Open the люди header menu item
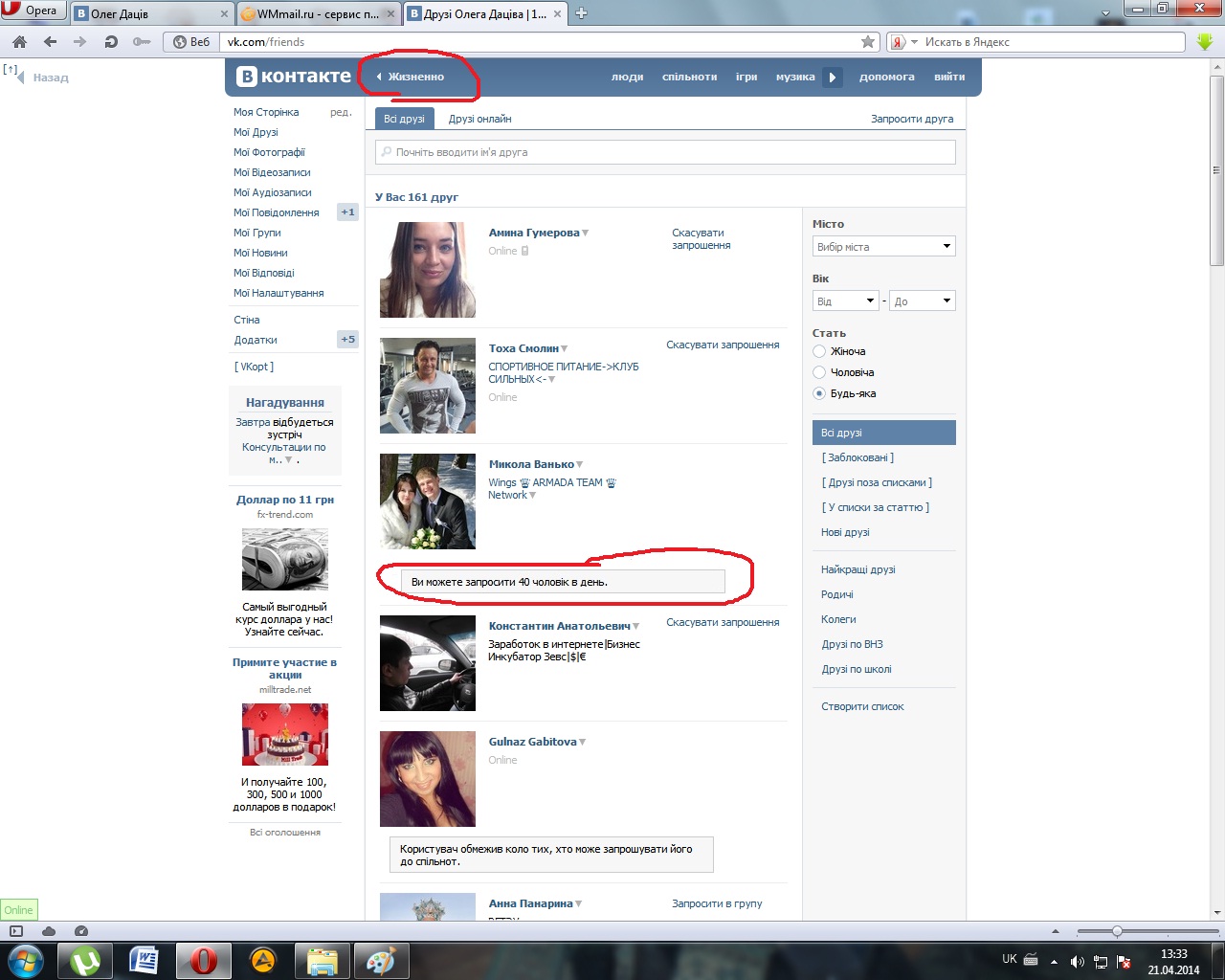The width and height of the screenshot is (1225, 980). coord(628,77)
